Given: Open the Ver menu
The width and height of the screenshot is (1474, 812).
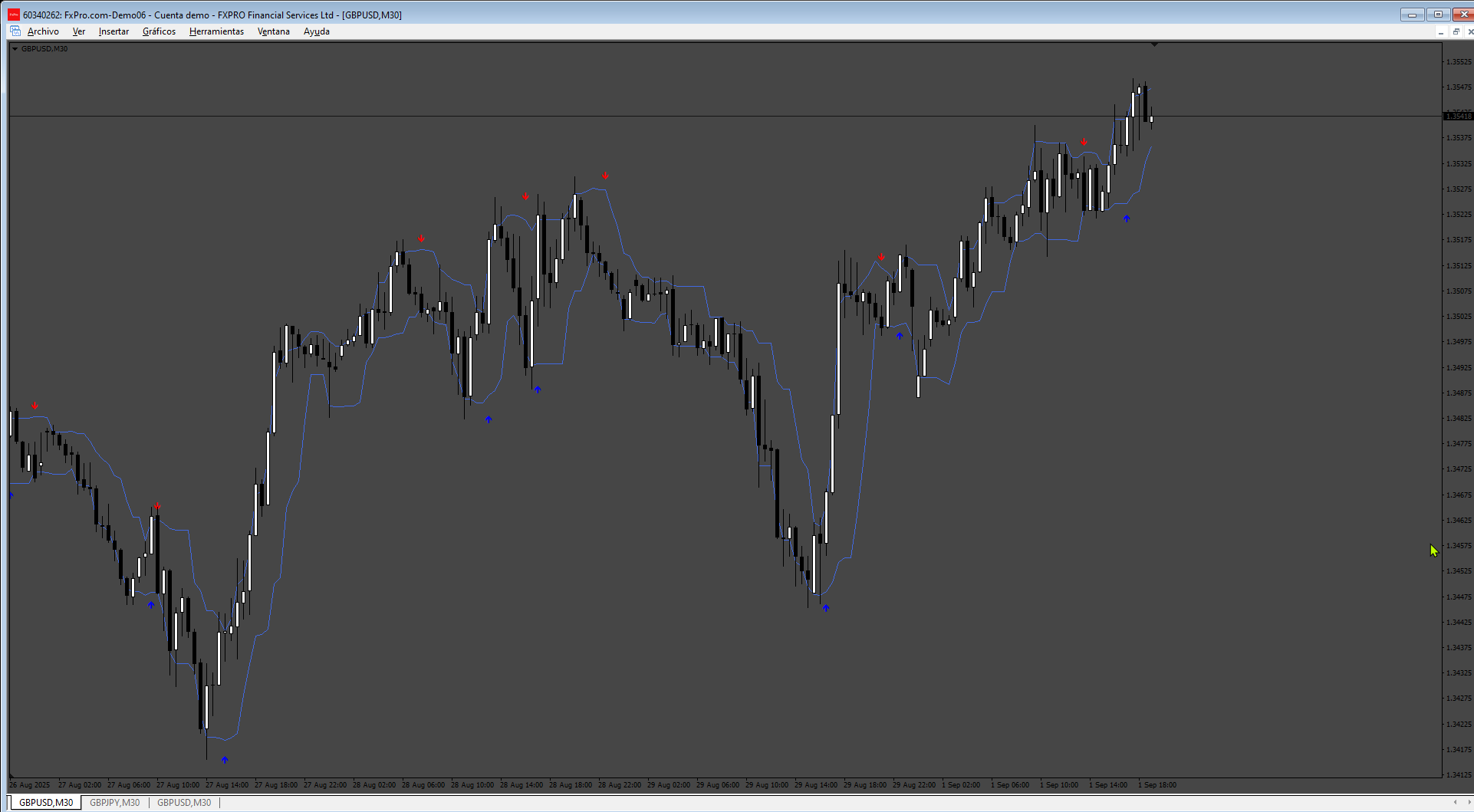Looking at the screenshot, I should point(79,31).
